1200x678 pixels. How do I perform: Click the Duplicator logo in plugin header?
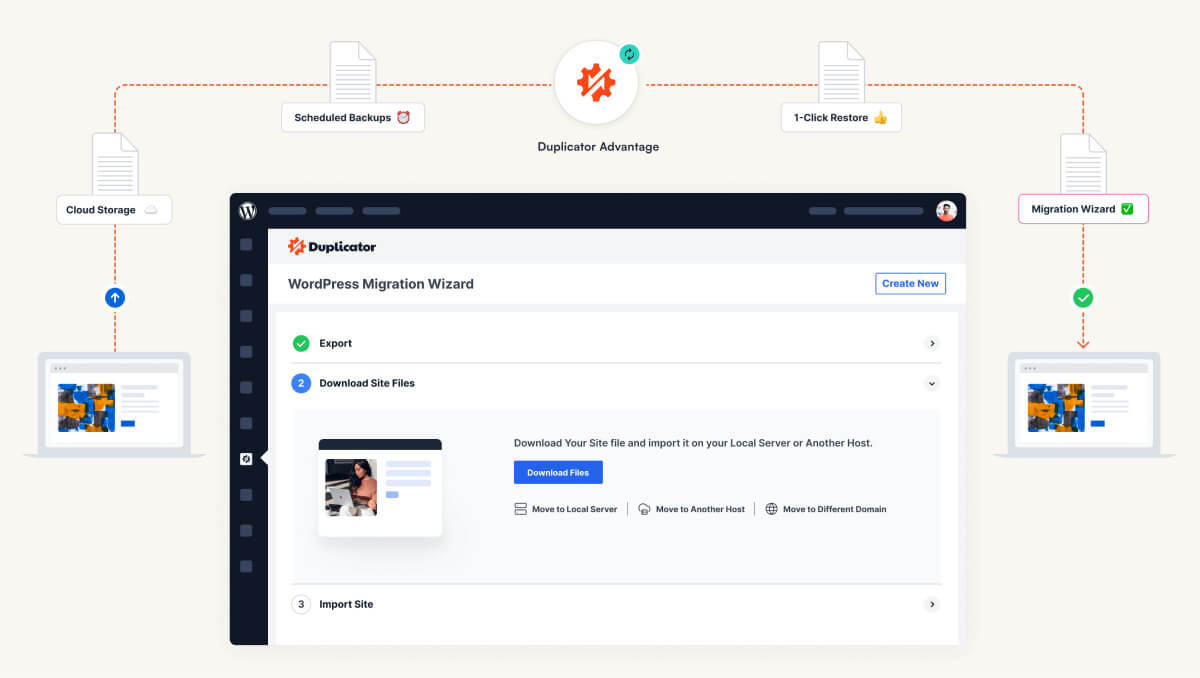[332, 246]
